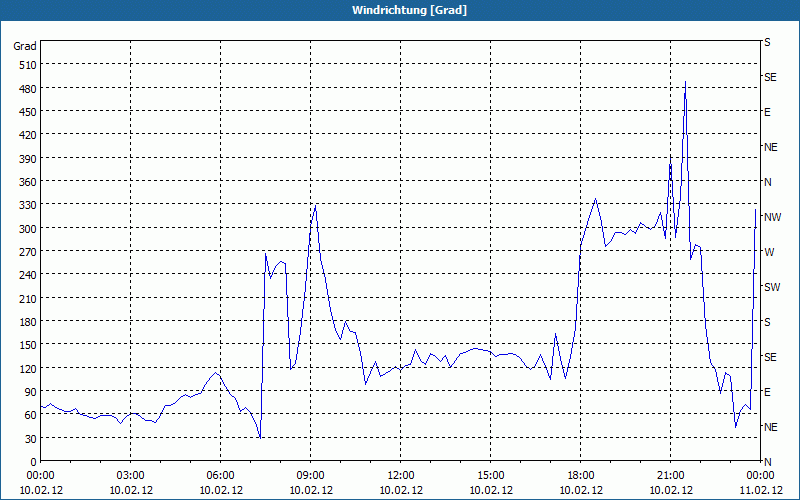
Task: Click the 300 degree axis label
Action: click(28, 229)
